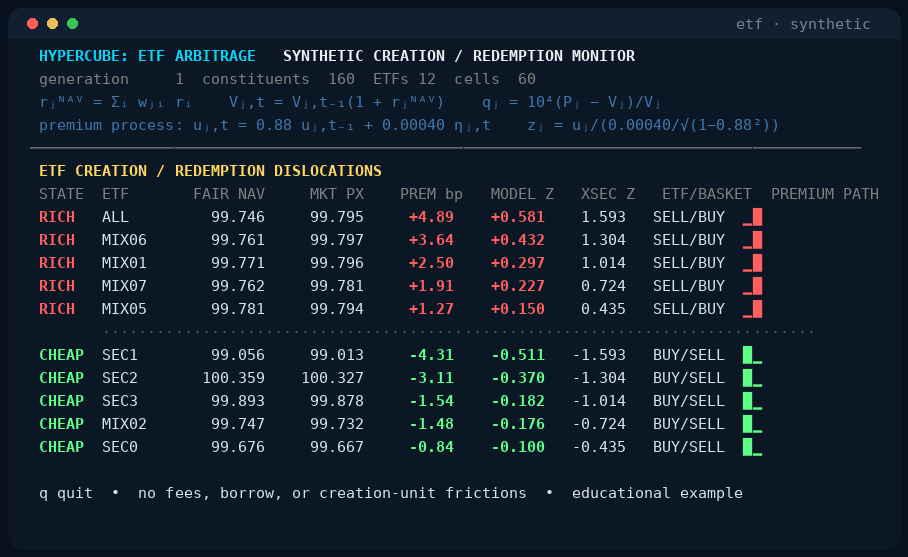
Task: Click the 'q quit' footer hint
Action: click(65, 493)
